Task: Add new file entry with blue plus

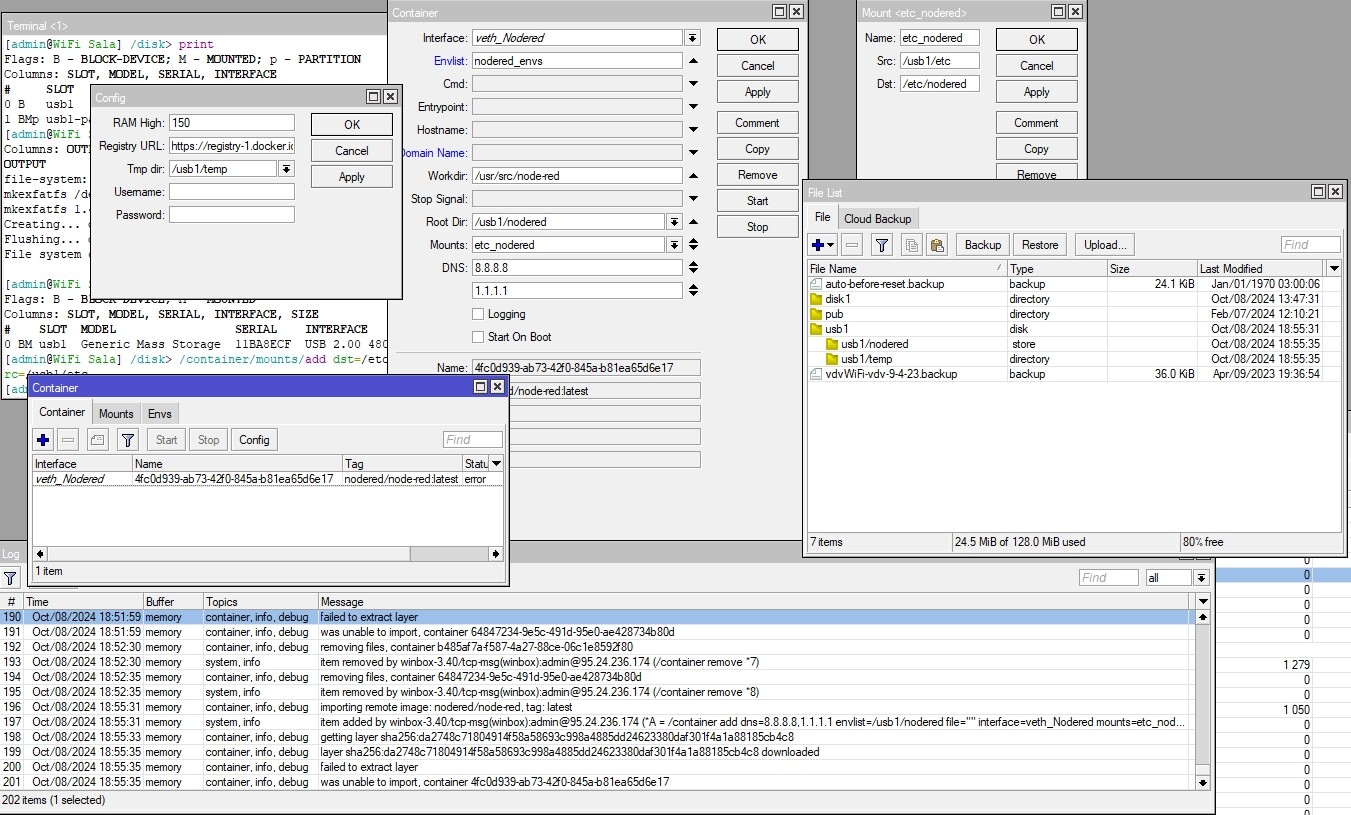Action: 823,245
